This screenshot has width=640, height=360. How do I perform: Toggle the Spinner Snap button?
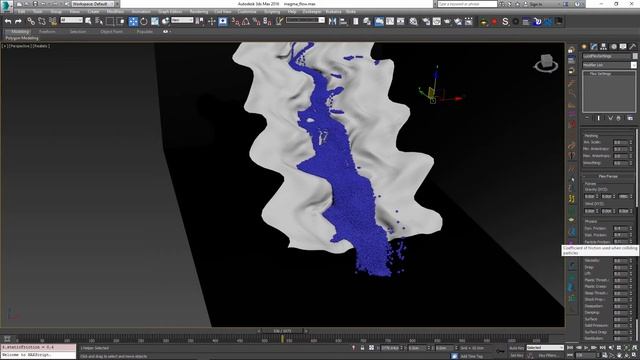[267, 21]
